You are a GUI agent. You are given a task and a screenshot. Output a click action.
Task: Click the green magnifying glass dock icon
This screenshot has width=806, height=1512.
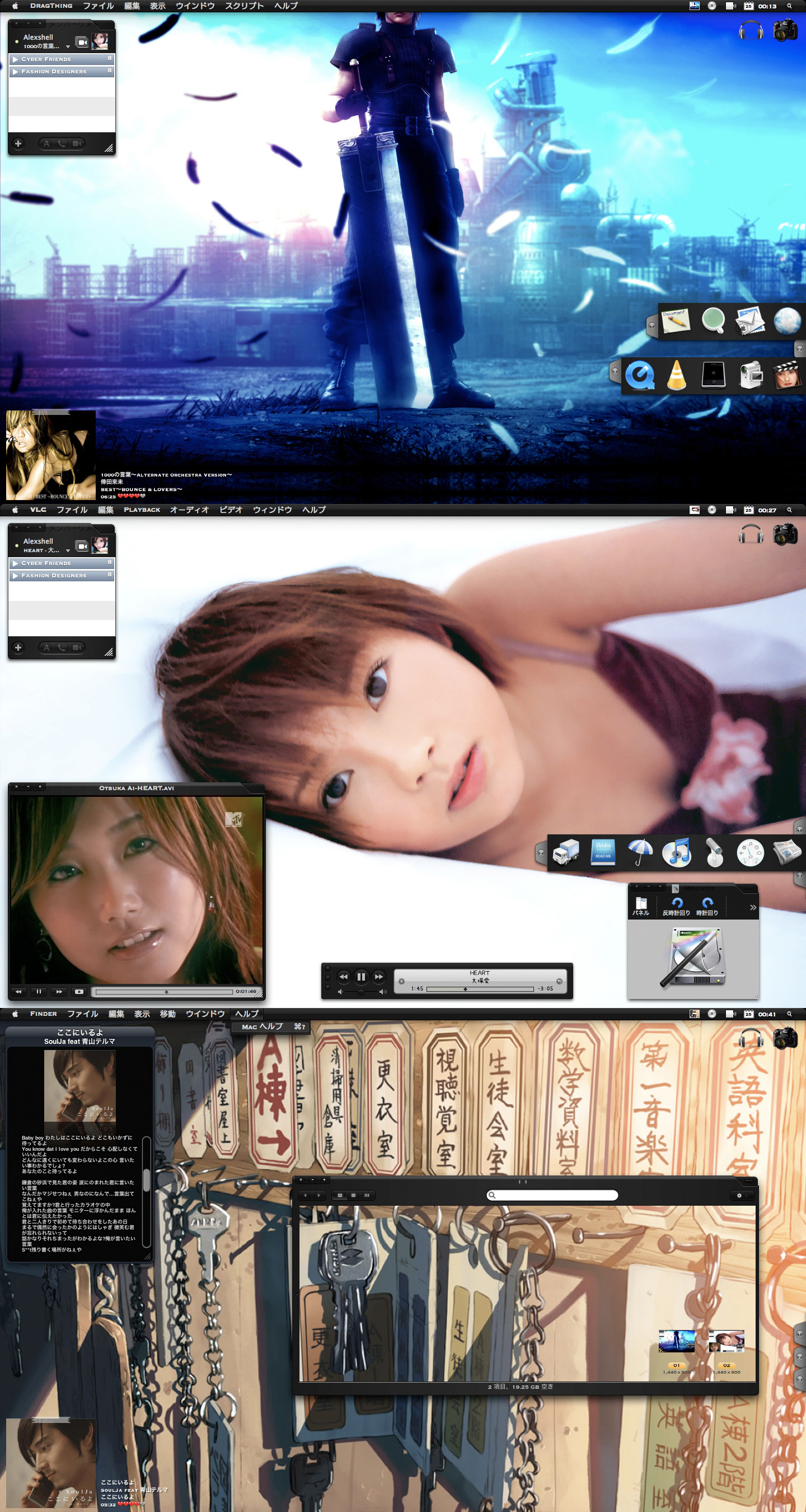[x=713, y=320]
